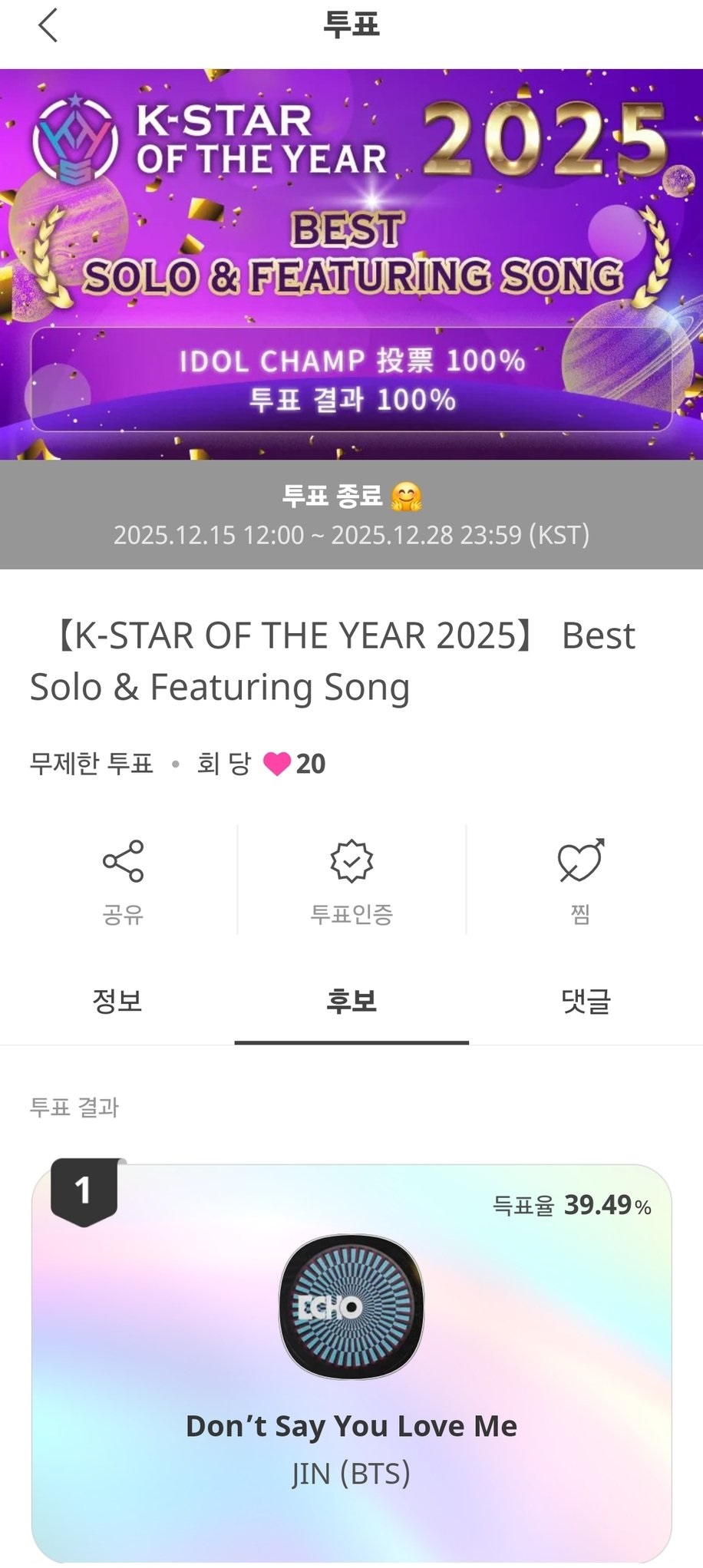
Task: Tap the heart-with-arrow favorite (찜) icon
Action: click(x=580, y=860)
